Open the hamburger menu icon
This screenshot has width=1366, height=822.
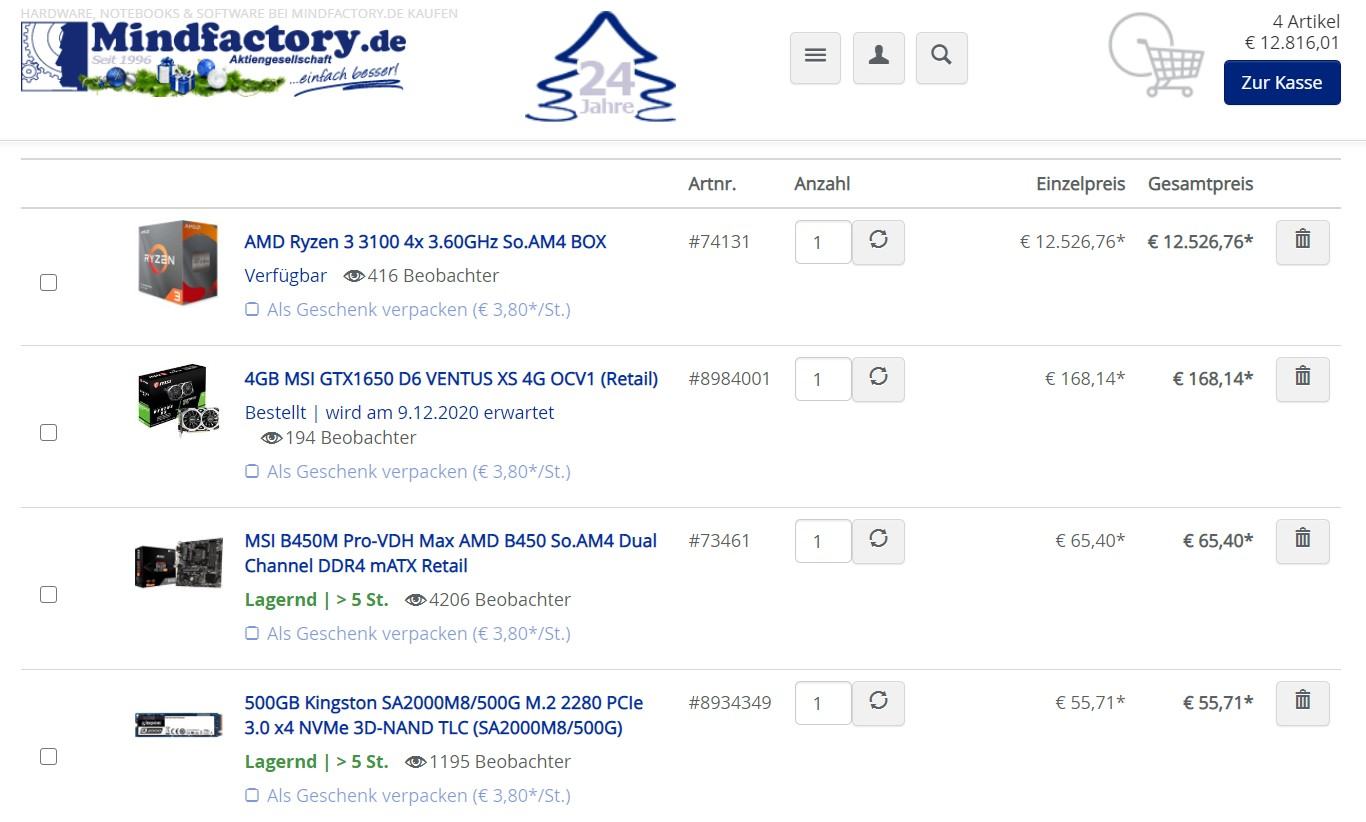tap(815, 58)
